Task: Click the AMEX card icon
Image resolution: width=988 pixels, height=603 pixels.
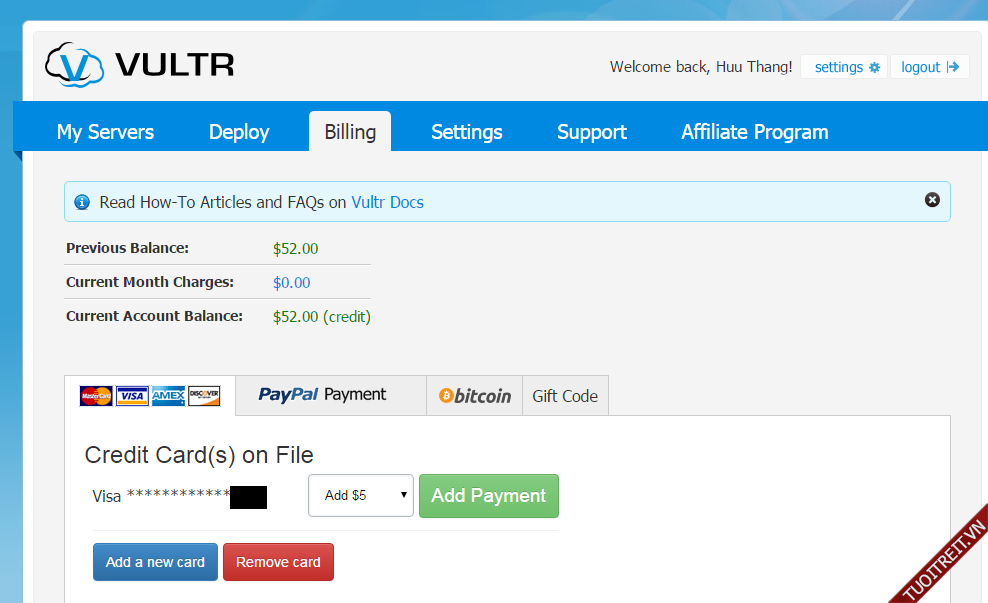Action: click(168, 396)
